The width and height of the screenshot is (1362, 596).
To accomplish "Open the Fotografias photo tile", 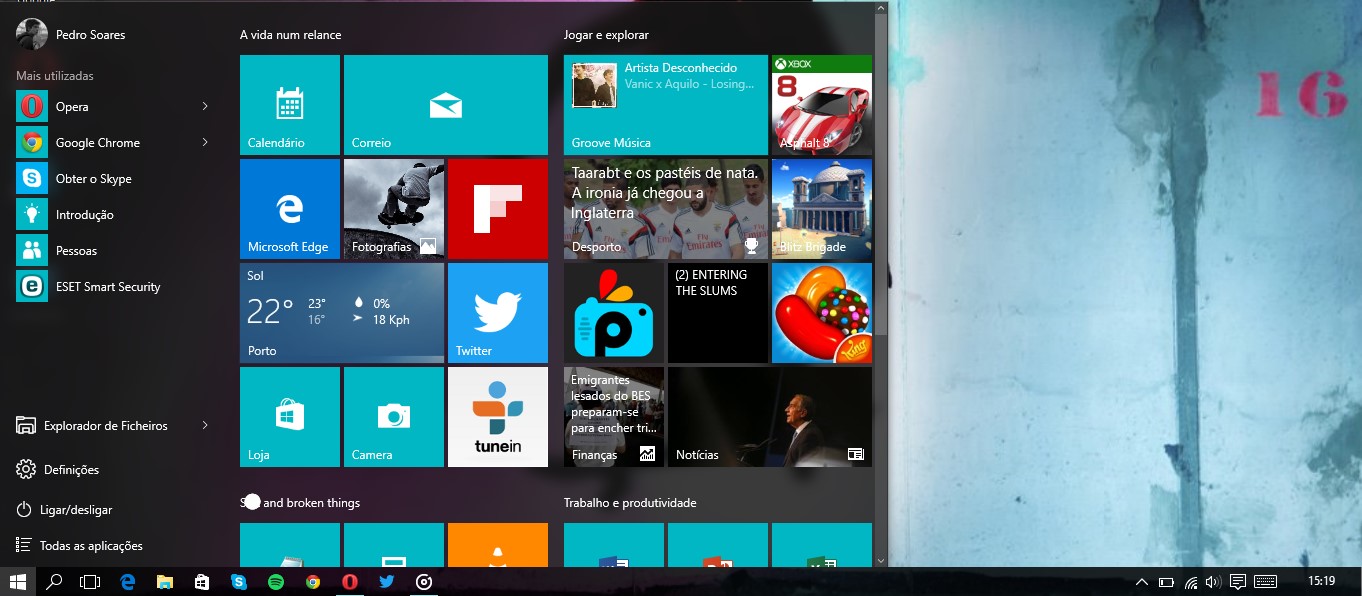I will point(394,209).
